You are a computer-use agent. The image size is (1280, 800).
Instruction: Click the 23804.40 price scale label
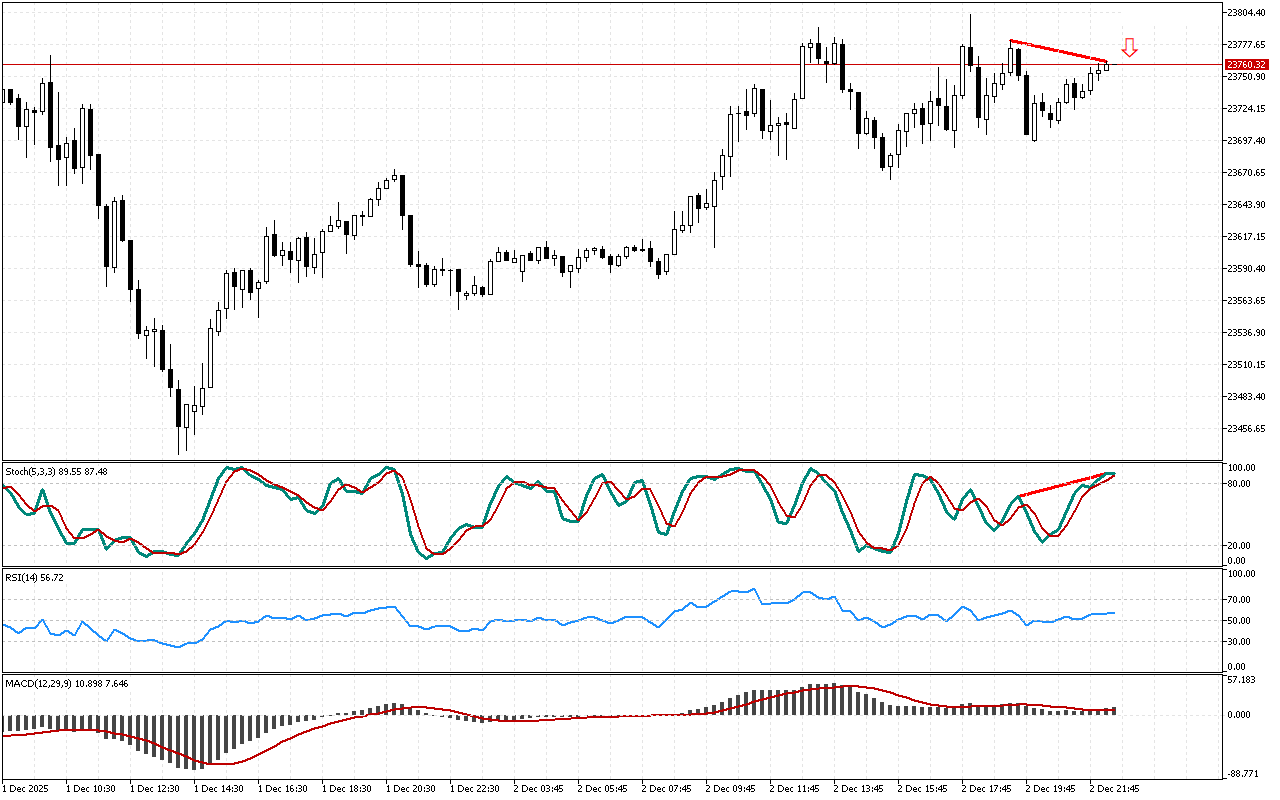[x=1246, y=12]
